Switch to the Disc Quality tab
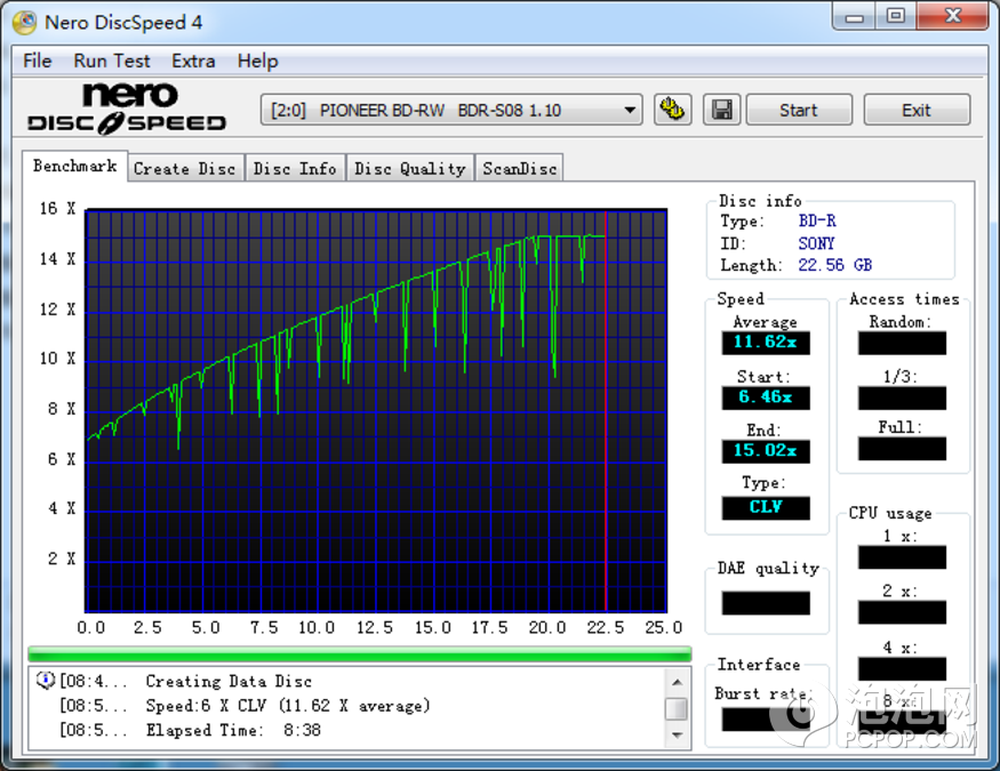 [x=410, y=168]
